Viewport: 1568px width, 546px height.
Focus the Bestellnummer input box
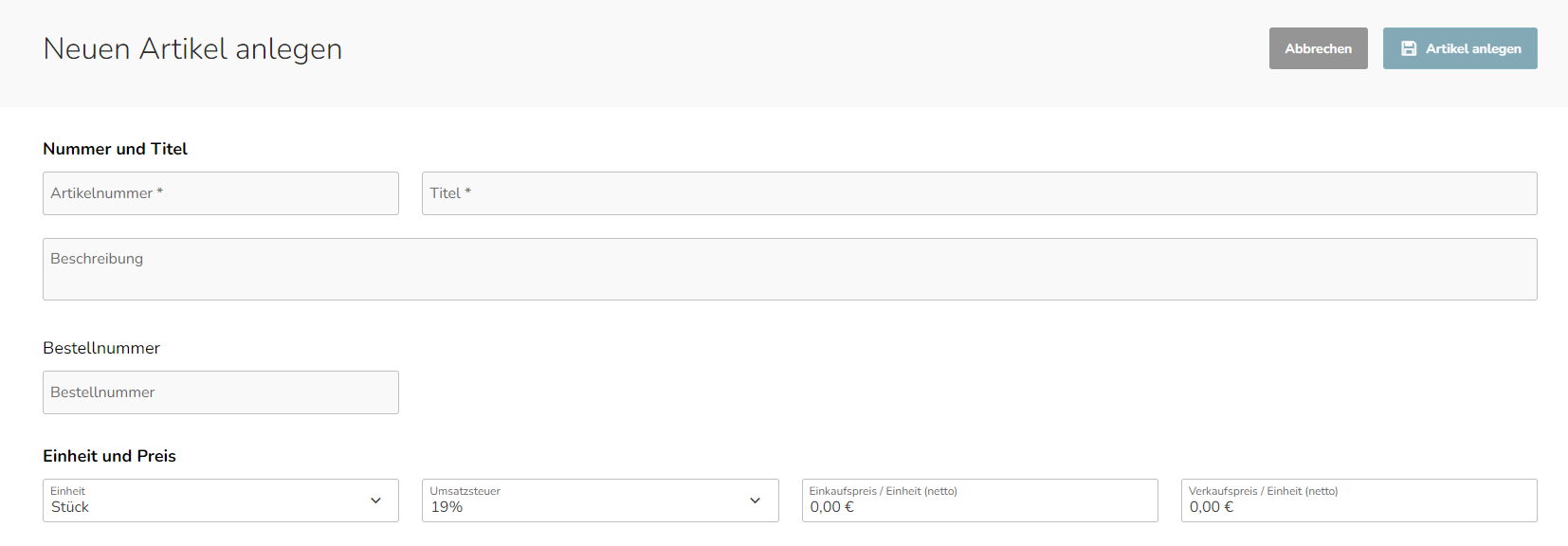pos(221,392)
